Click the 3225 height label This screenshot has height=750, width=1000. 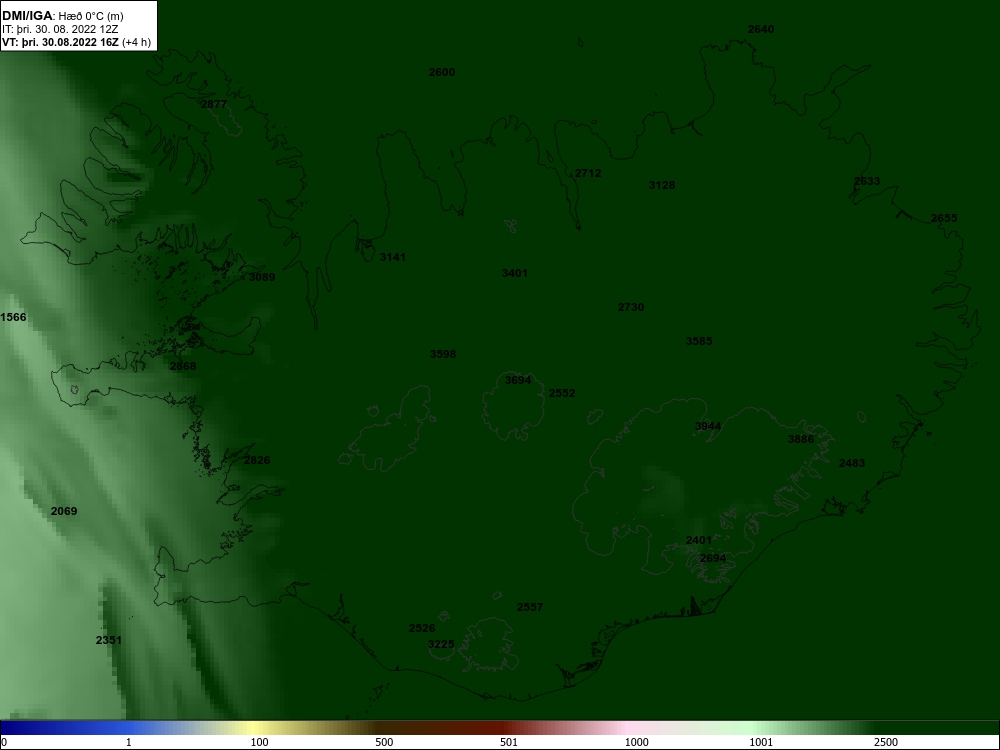pyautogui.click(x=441, y=644)
